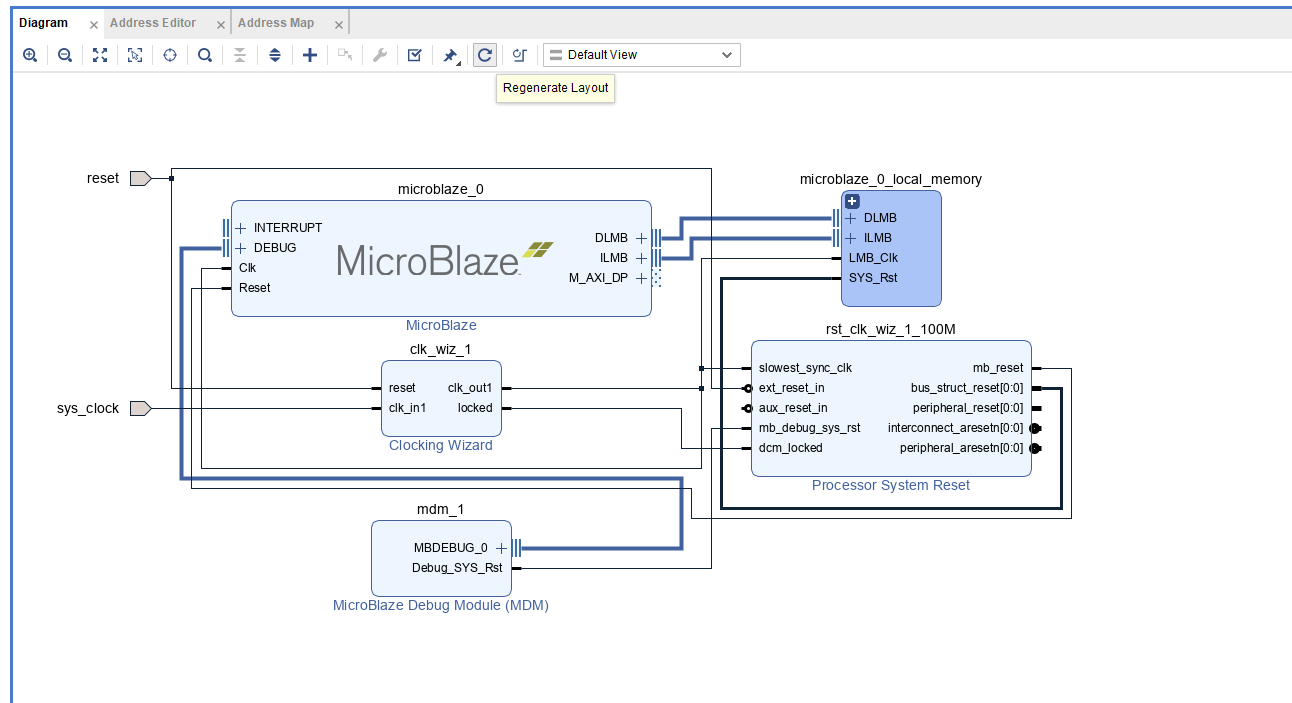Image resolution: width=1292 pixels, height=703 pixels.
Task: Expand the INTERRUPT port on microblaze_0
Action: pos(240,228)
